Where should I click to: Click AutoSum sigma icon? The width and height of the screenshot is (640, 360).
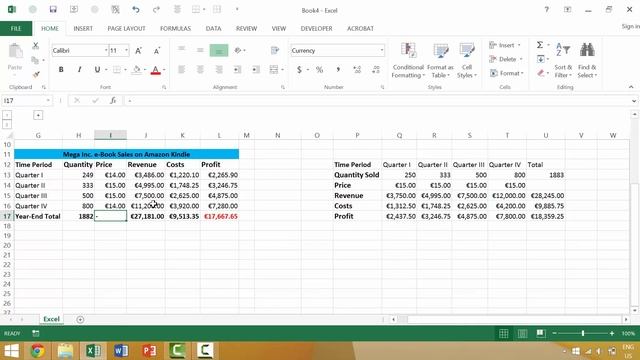(540, 45)
